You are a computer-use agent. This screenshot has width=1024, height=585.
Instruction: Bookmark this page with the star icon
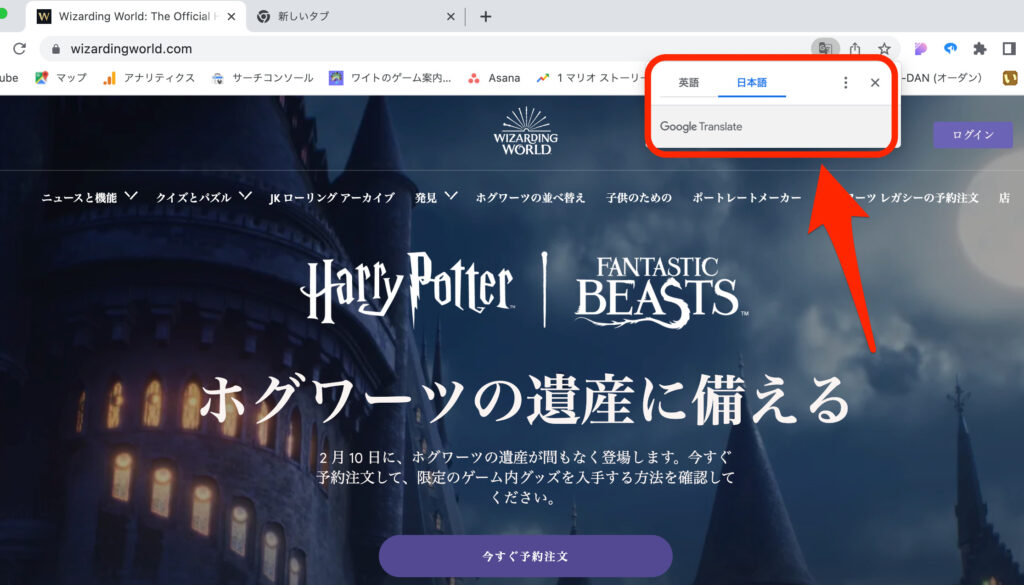point(884,48)
